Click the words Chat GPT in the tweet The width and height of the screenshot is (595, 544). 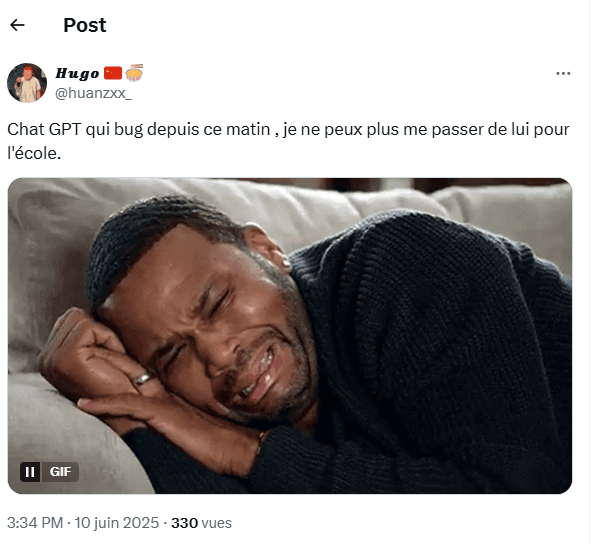point(44,129)
